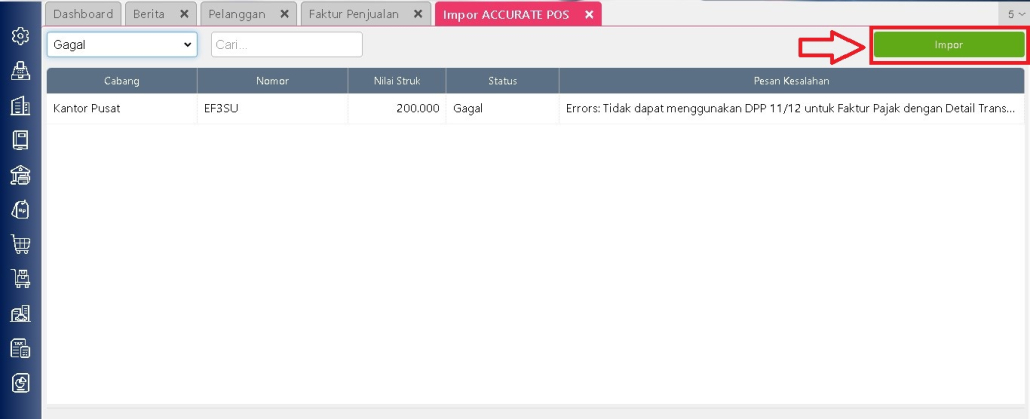This screenshot has width=1030, height=419.
Task: Open the gear settings menu in sidebar
Action: coord(20,36)
